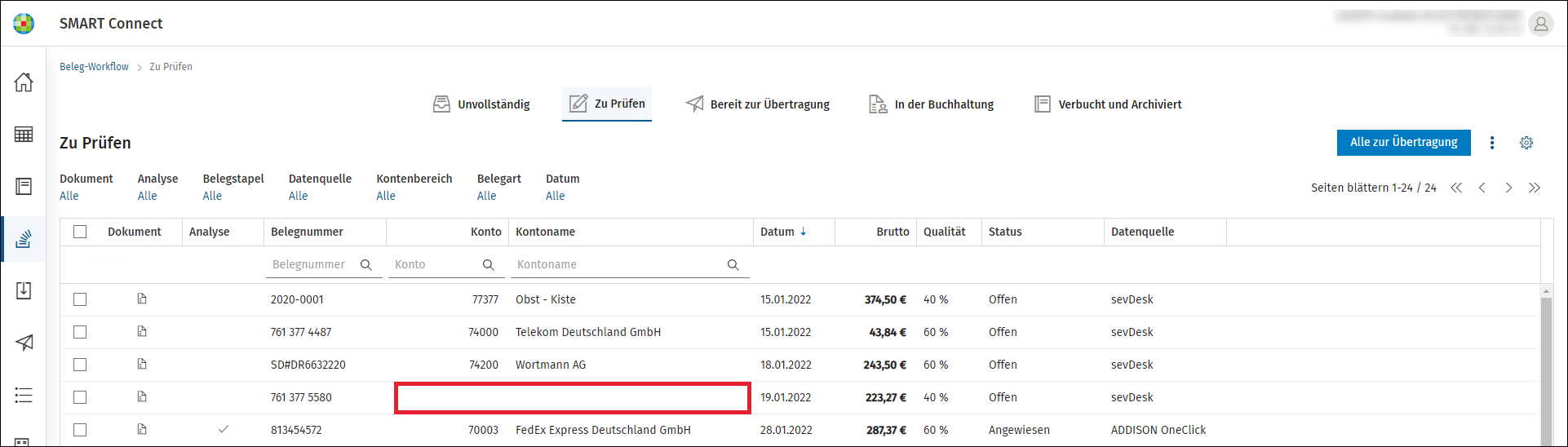Jump to last page arrows
The width and height of the screenshot is (1568, 447).
(1535, 188)
